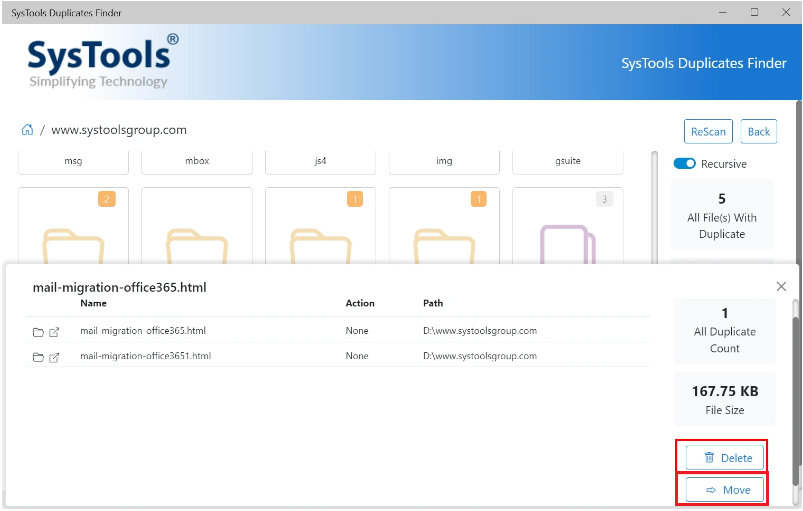Click the 167.75 KB File Size card
Screen dimensions: 803x511
(x=725, y=399)
